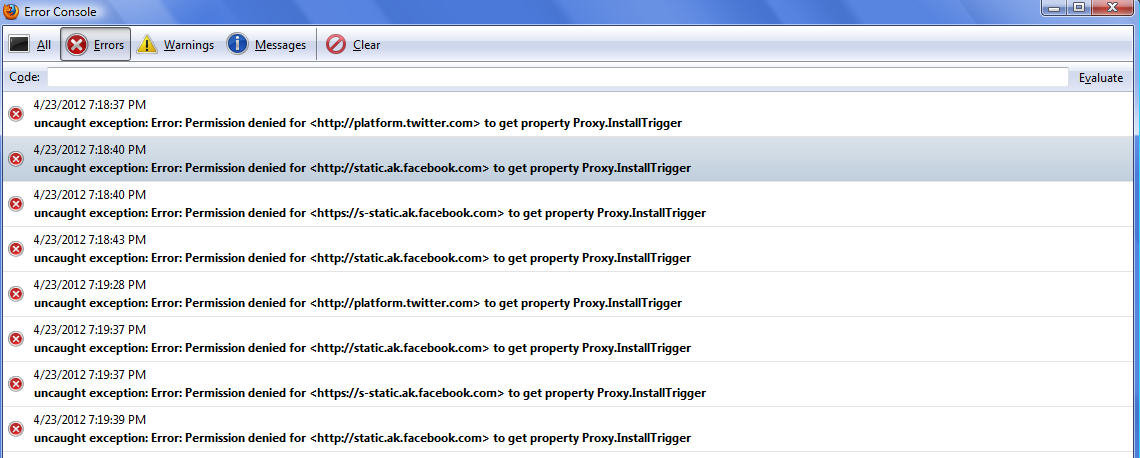Select the 7:19:28 PM platform.twitter.com error text
The width and height of the screenshot is (1140, 458).
(358, 302)
